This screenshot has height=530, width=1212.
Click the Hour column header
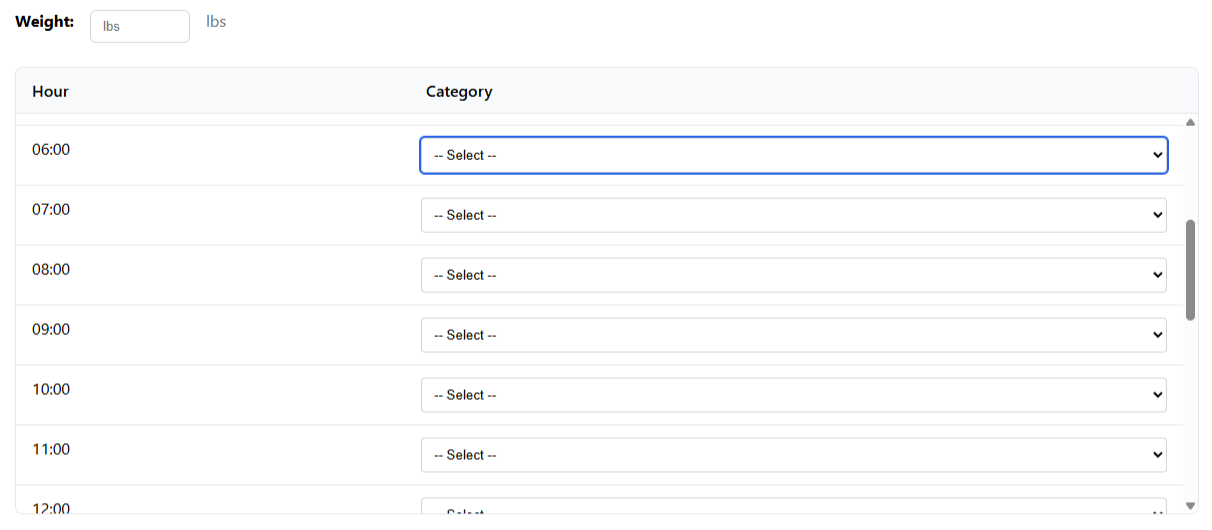[50, 92]
